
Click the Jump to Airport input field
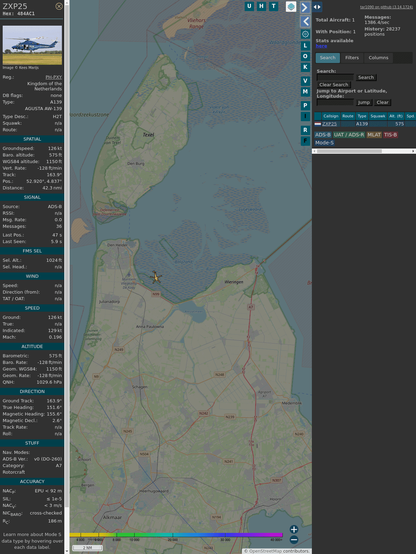pyautogui.click(x=335, y=102)
